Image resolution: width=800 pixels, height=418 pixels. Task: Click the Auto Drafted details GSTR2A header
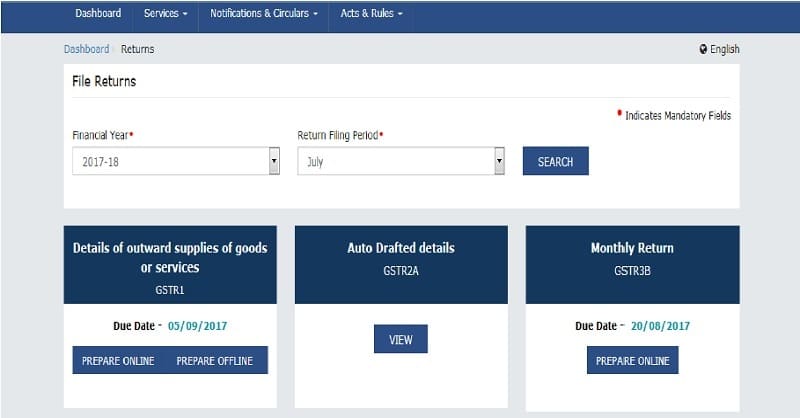pyautogui.click(x=401, y=265)
